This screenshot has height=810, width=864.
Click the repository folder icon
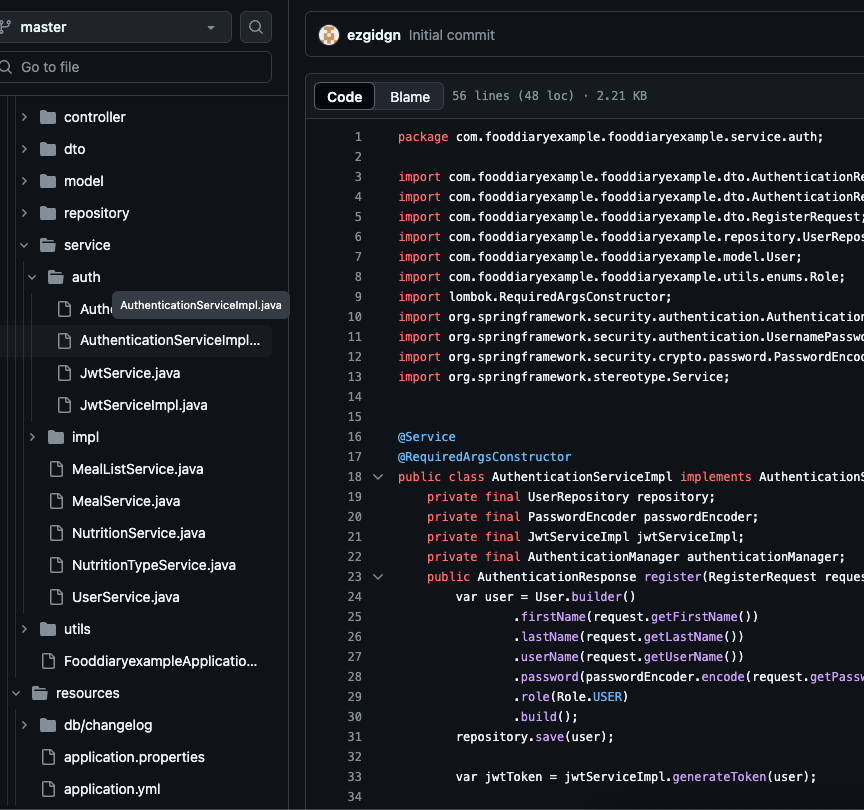pyautogui.click(x=48, y=213)
